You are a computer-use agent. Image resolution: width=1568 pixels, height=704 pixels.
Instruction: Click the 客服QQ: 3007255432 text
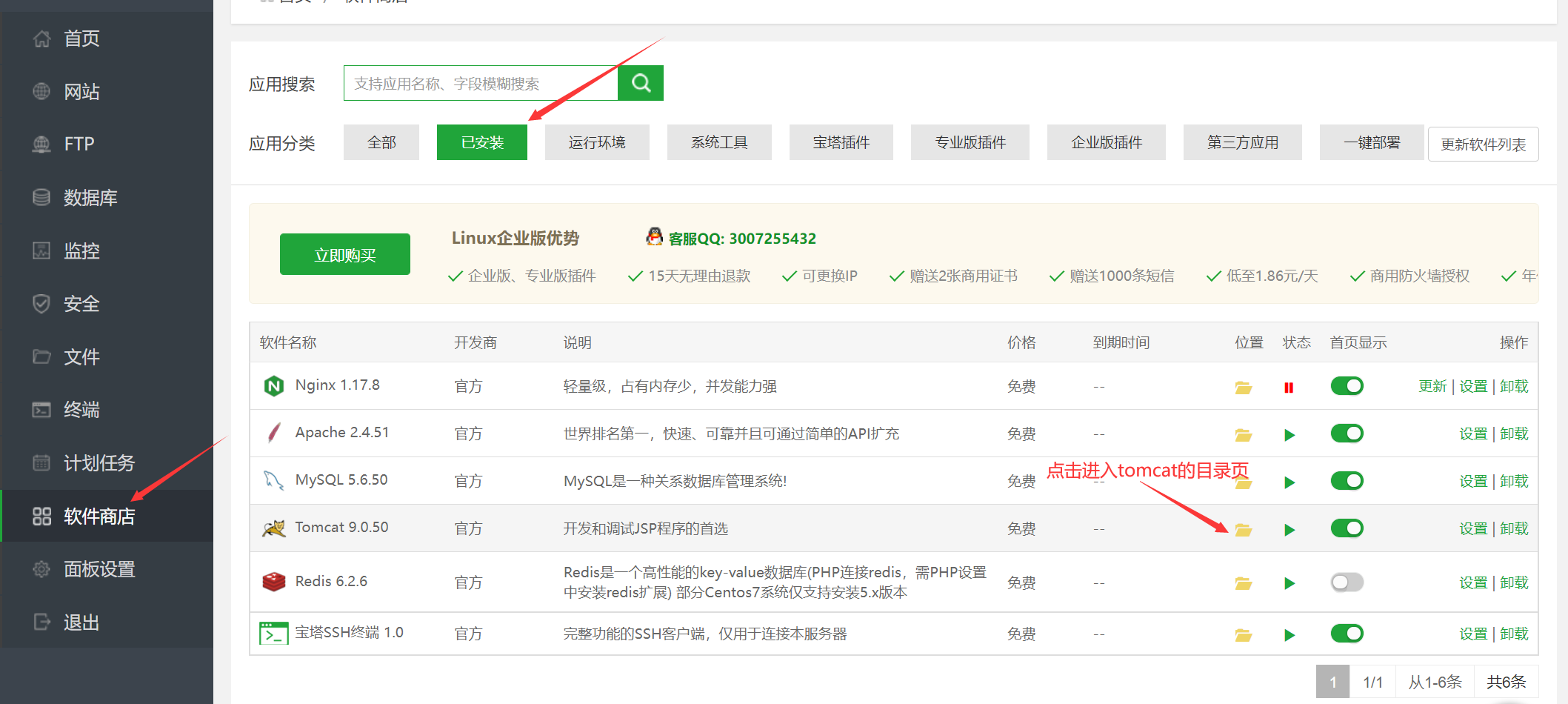[742, 239]
